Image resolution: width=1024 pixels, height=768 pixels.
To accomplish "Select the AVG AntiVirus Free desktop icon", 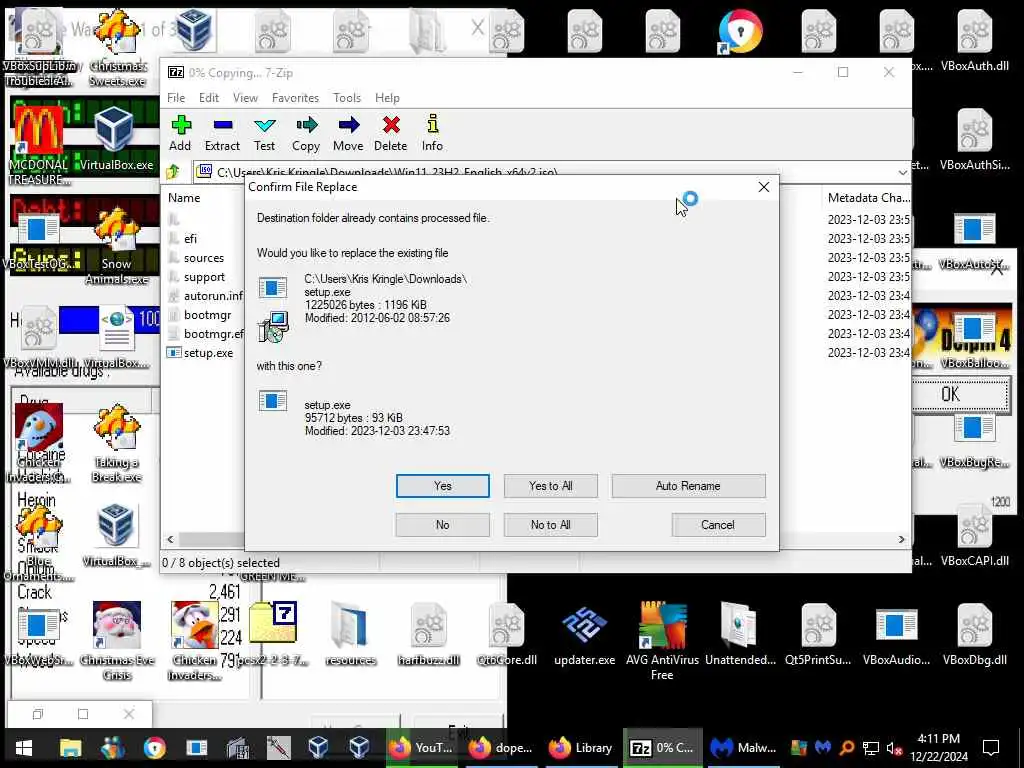I will (x=662, y=640).
